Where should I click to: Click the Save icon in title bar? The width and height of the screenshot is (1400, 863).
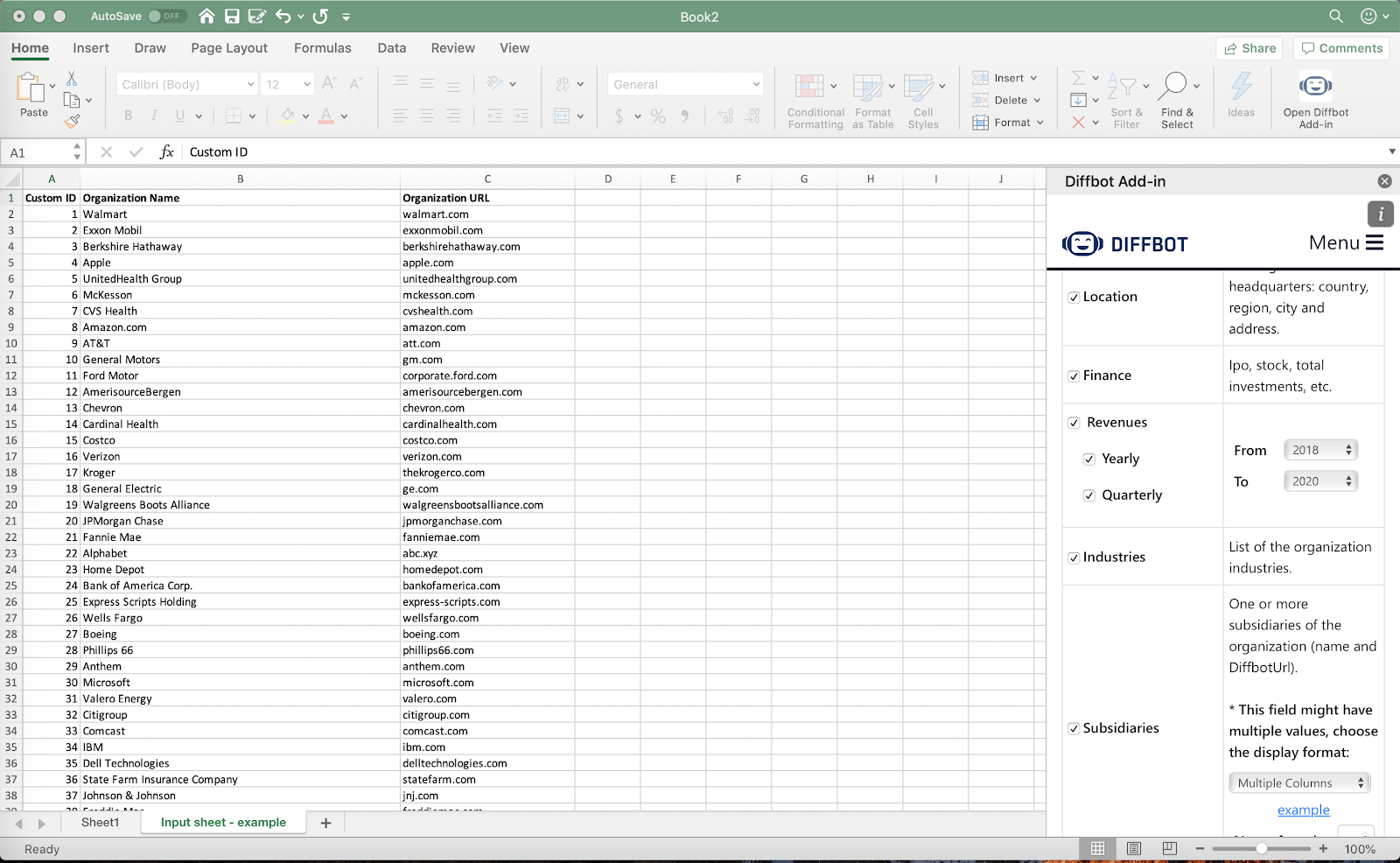click(232, 16)
